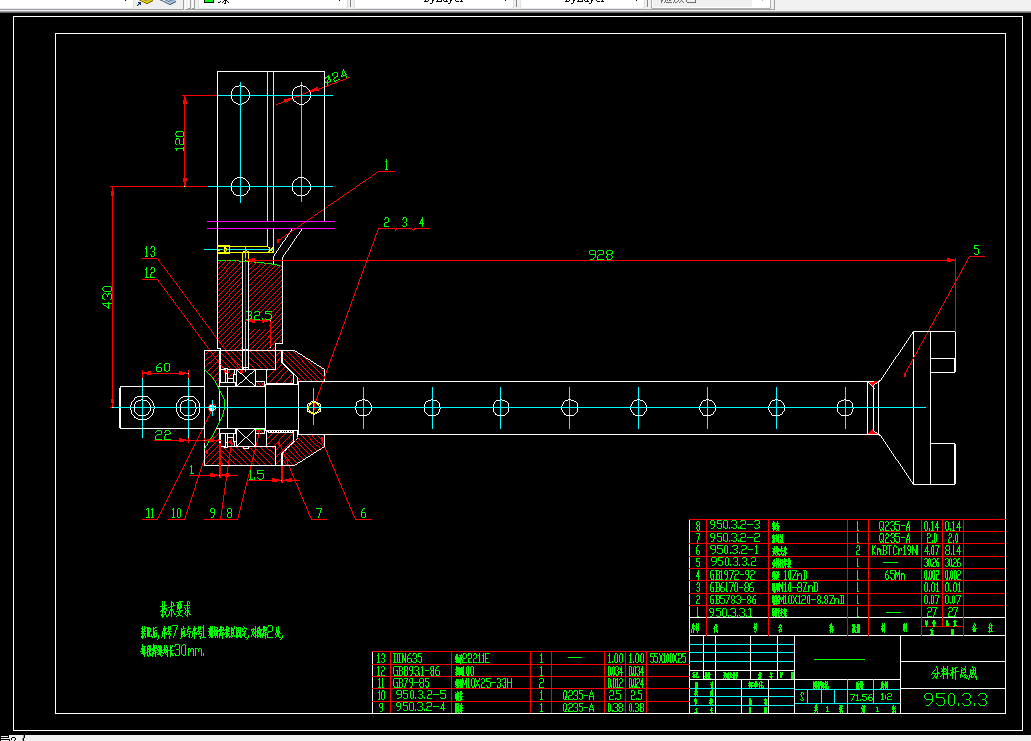Click part balloon number 5

coord(976,251)
